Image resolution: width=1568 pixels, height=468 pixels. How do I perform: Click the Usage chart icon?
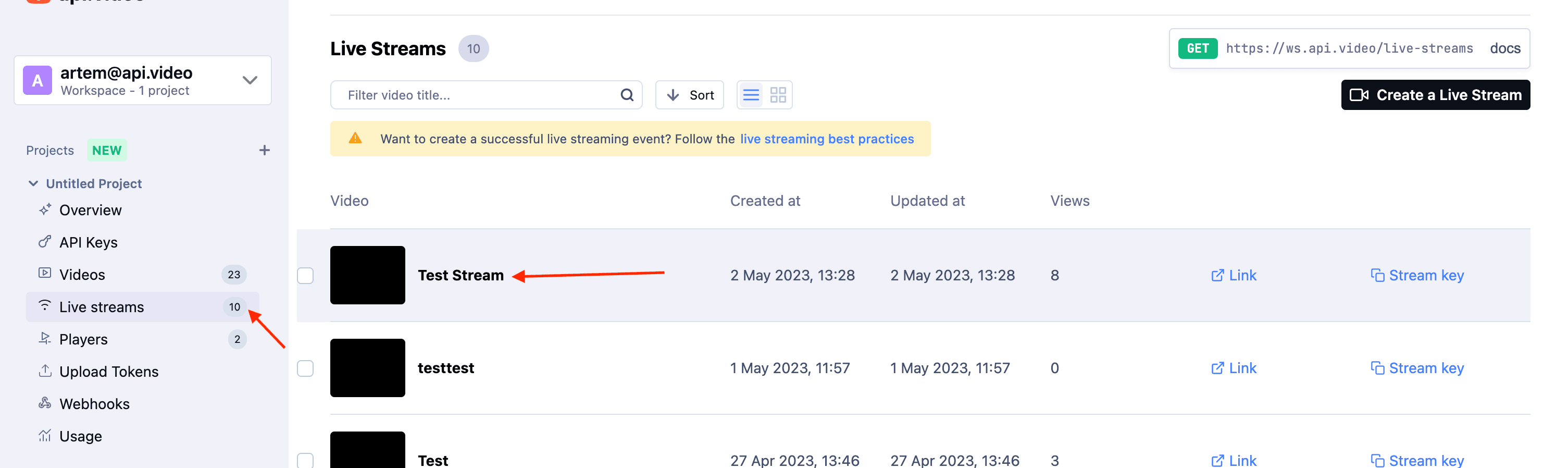click(x=45, y=435)
